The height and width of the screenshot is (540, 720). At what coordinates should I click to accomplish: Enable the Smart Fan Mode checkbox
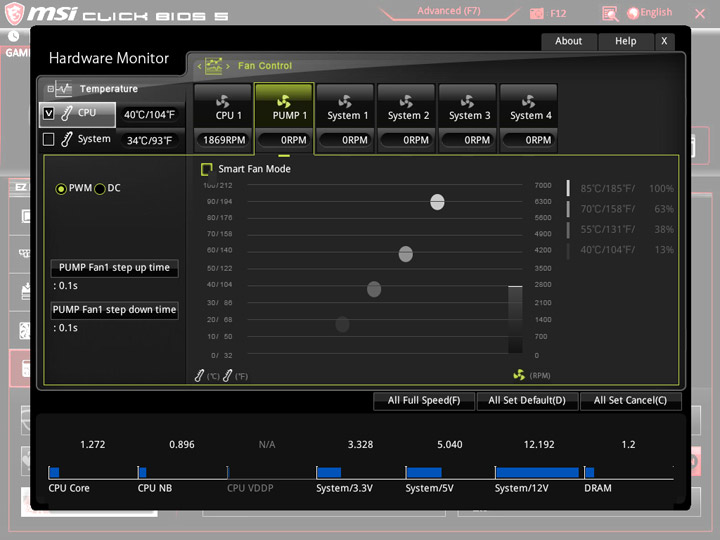point(207,169)
